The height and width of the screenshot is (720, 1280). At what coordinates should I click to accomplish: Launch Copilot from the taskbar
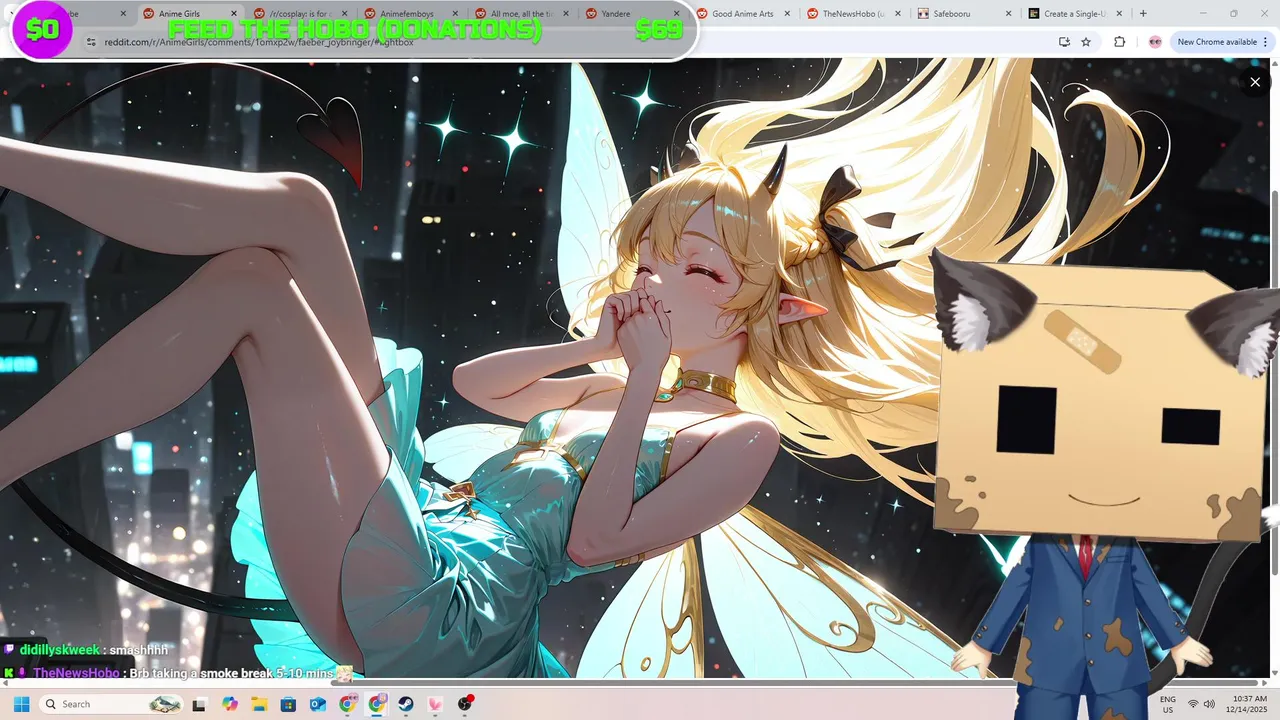(230, 704)
